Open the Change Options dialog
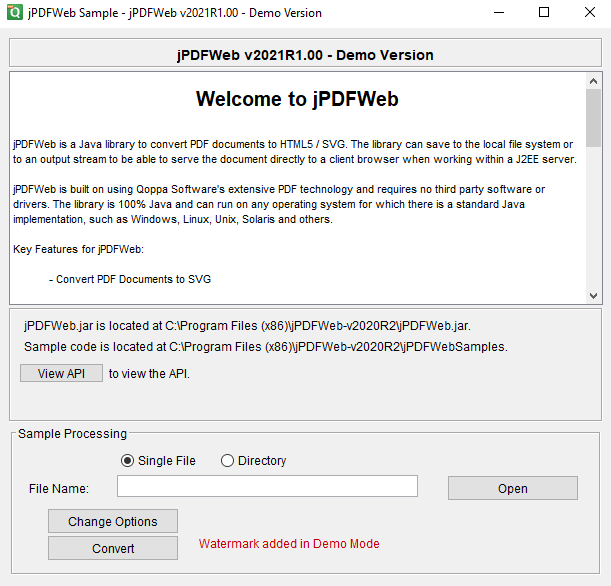The width and height of the screenshot is (611, 586). (113, 521)
